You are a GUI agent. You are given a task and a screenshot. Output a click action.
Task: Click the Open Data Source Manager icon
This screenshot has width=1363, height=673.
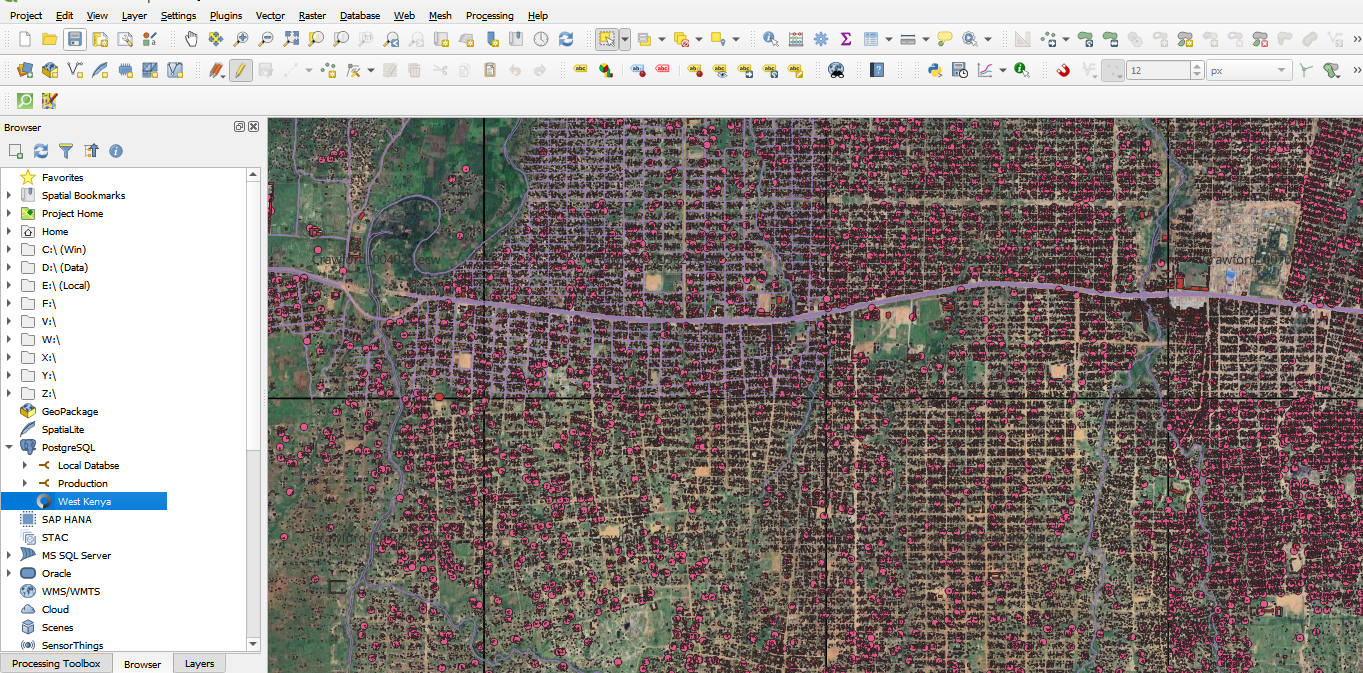pyautogui.click(x=25, y=70)
